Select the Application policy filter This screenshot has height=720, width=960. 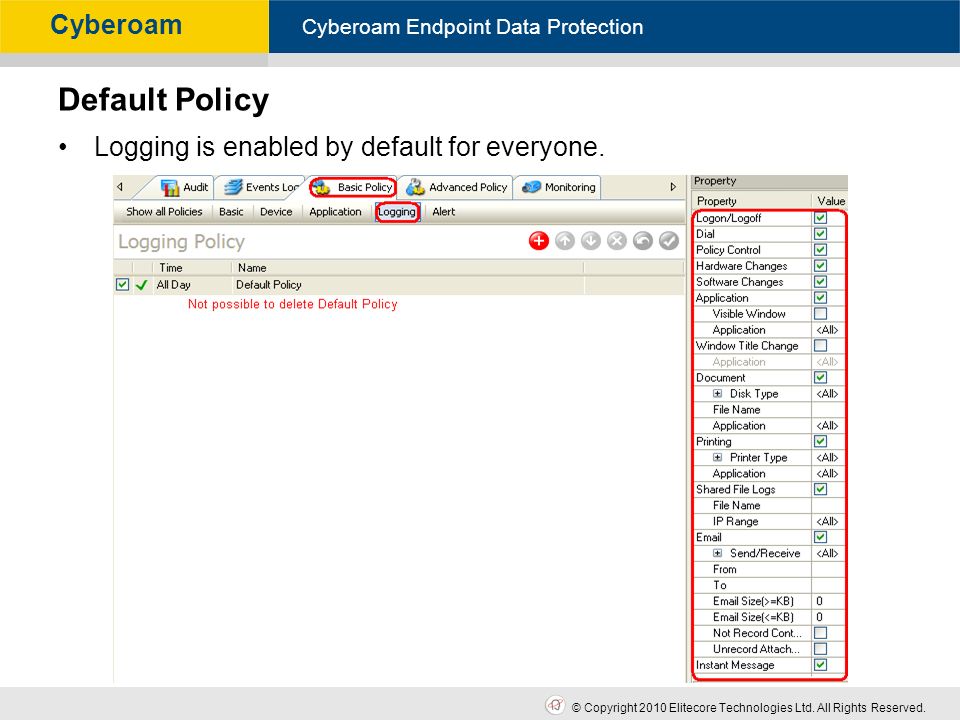point(335,212)
